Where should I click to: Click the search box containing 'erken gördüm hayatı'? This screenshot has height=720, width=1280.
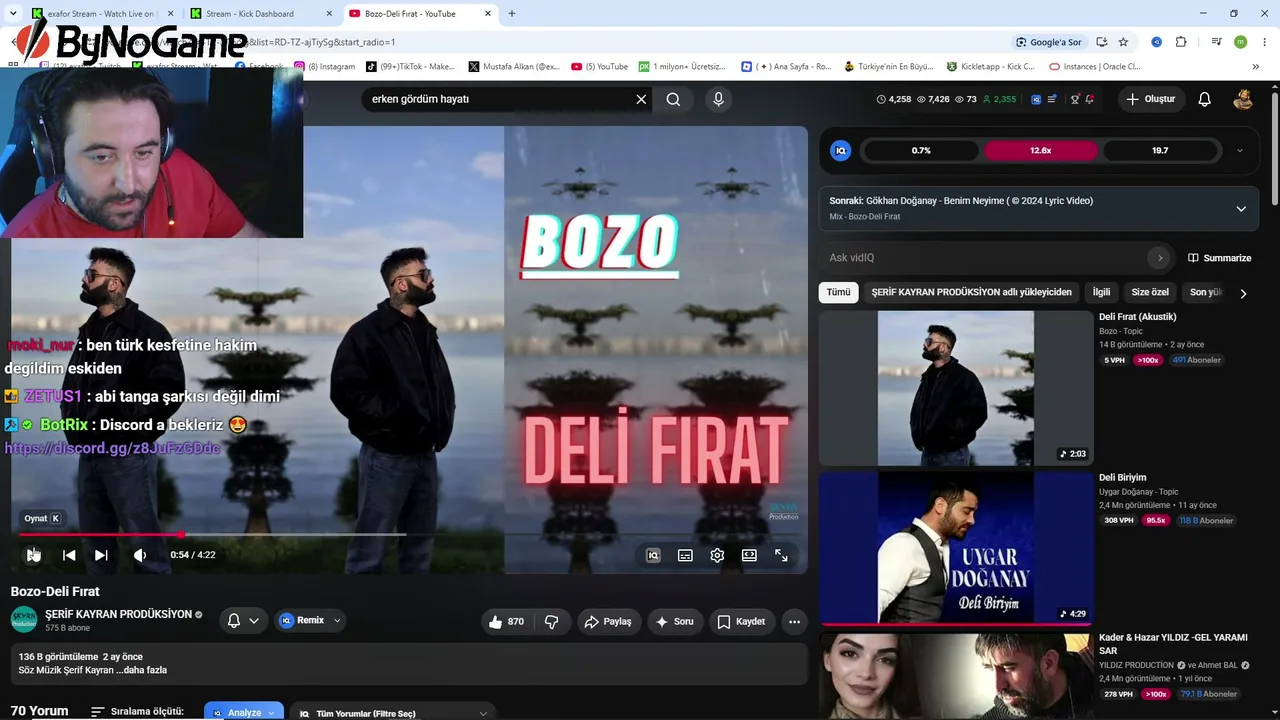(500, 99)
